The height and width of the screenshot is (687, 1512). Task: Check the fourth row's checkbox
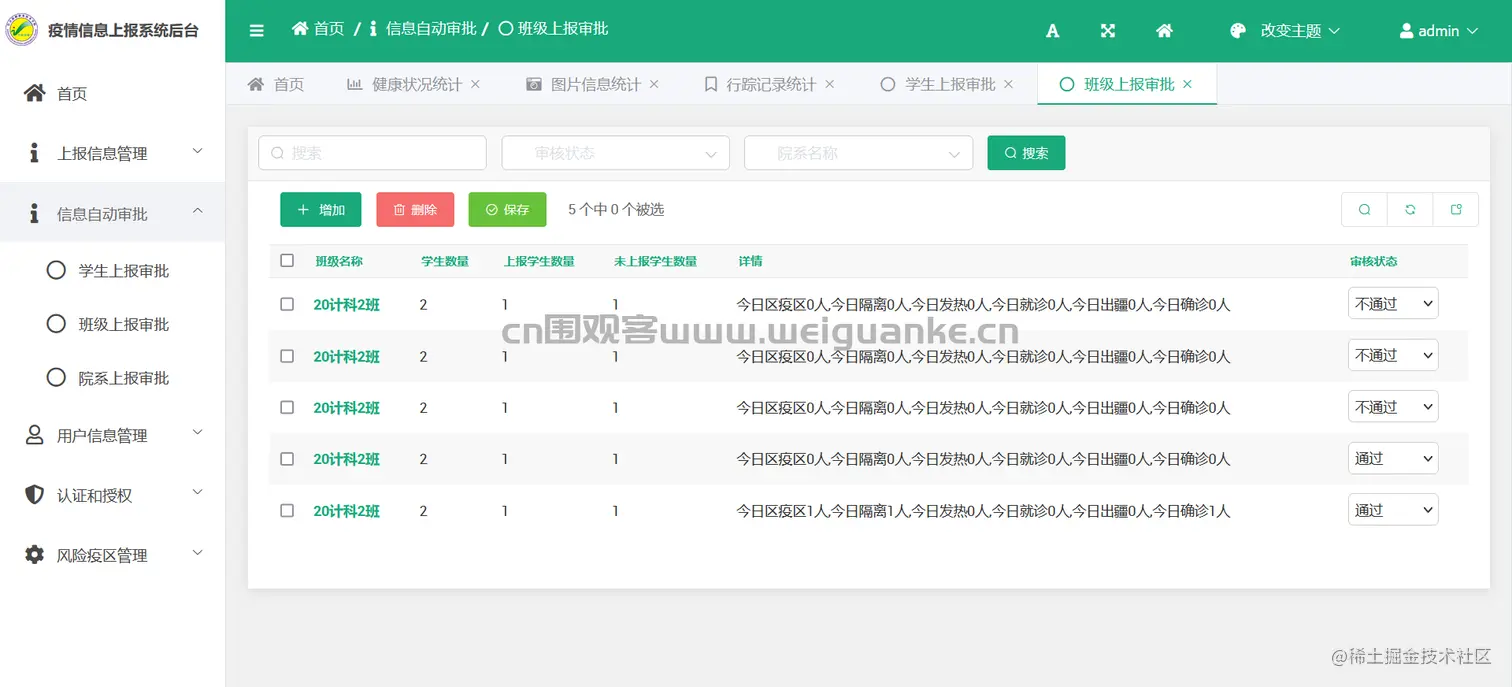[287, 459]
